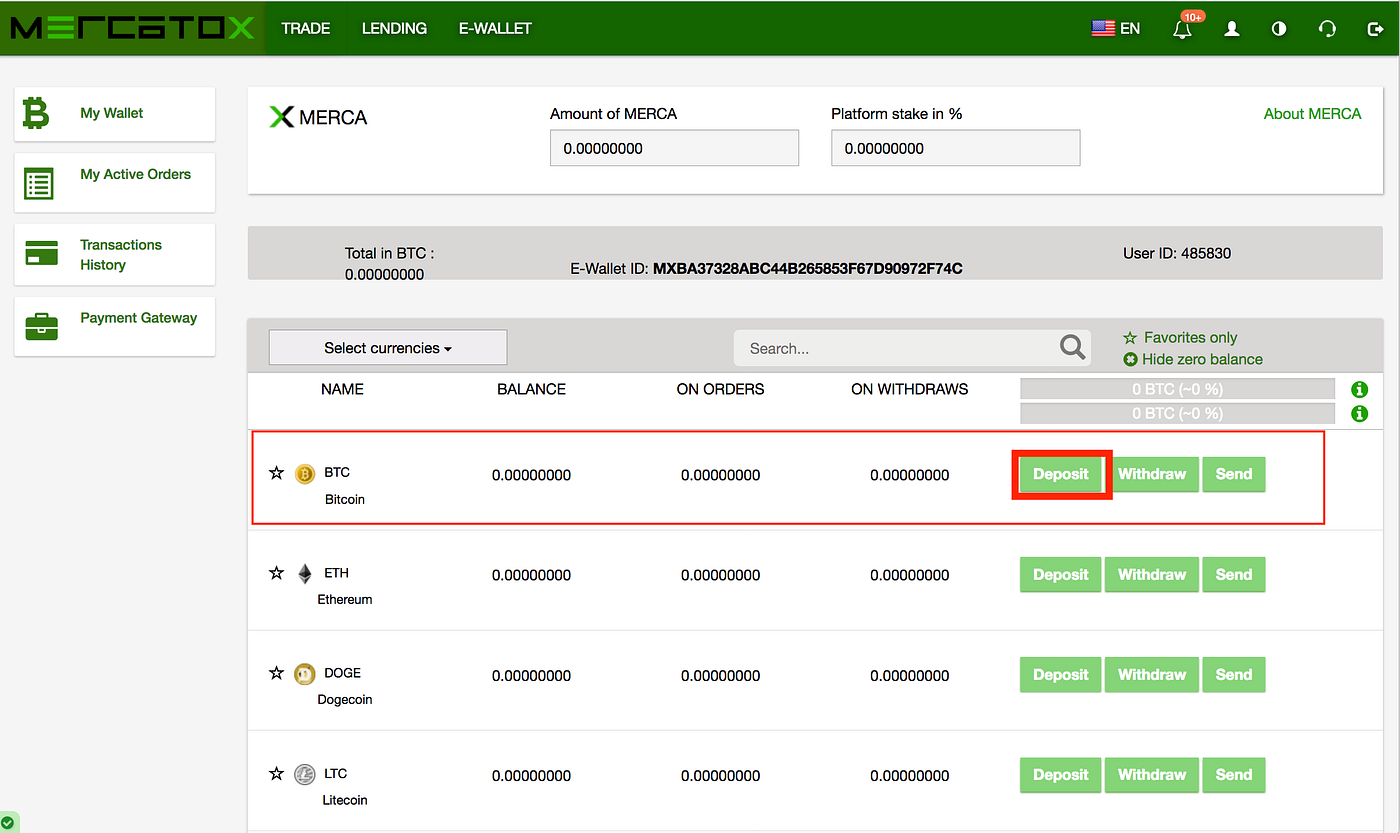This screenshot has width=1400, height=833.
Task: Favorite LTC with its star
Action: 277,773
